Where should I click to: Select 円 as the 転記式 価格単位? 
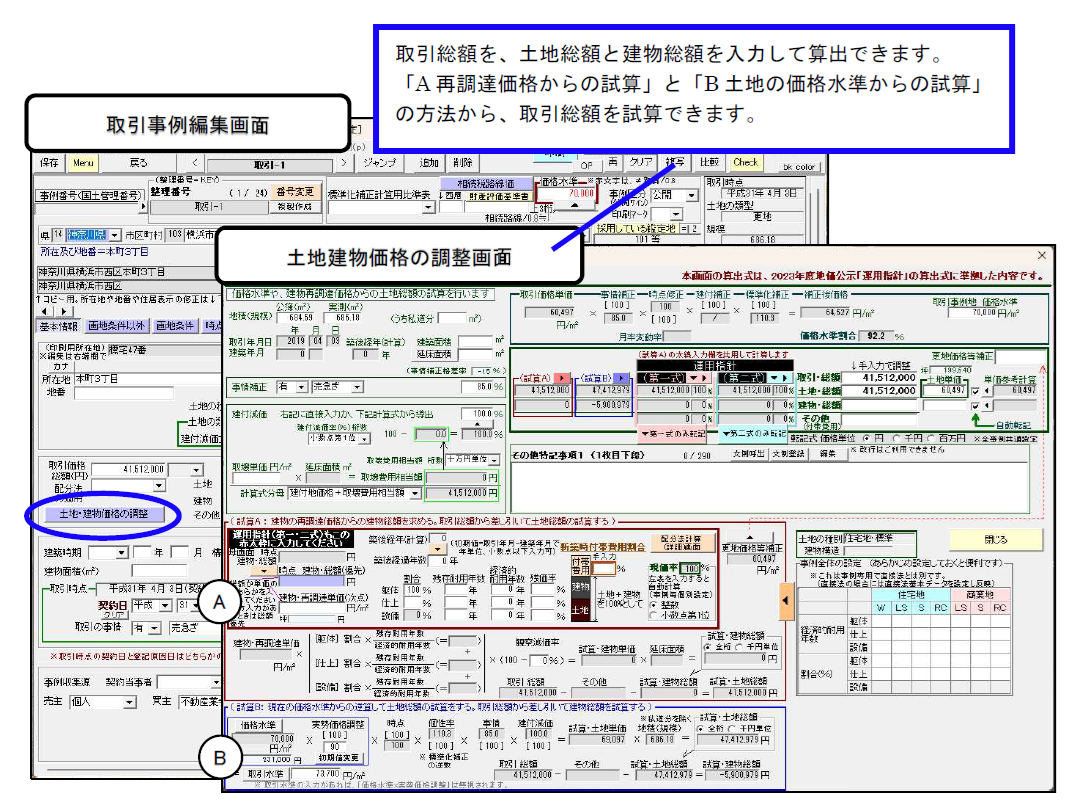(867, 438)
